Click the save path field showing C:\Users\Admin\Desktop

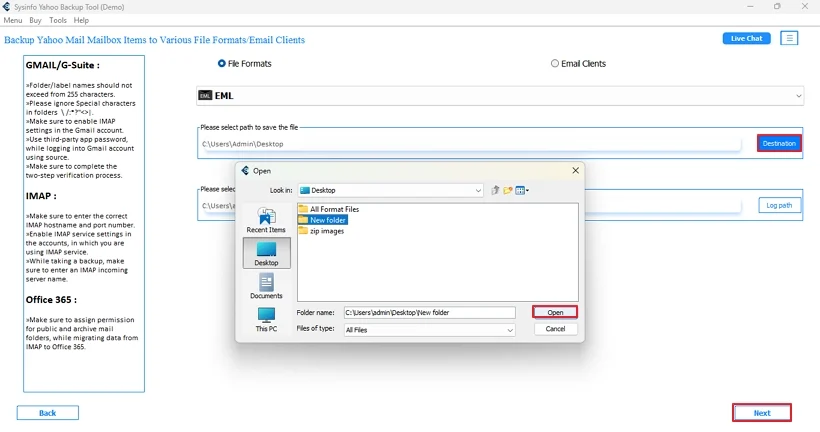[x=471, y=144]
